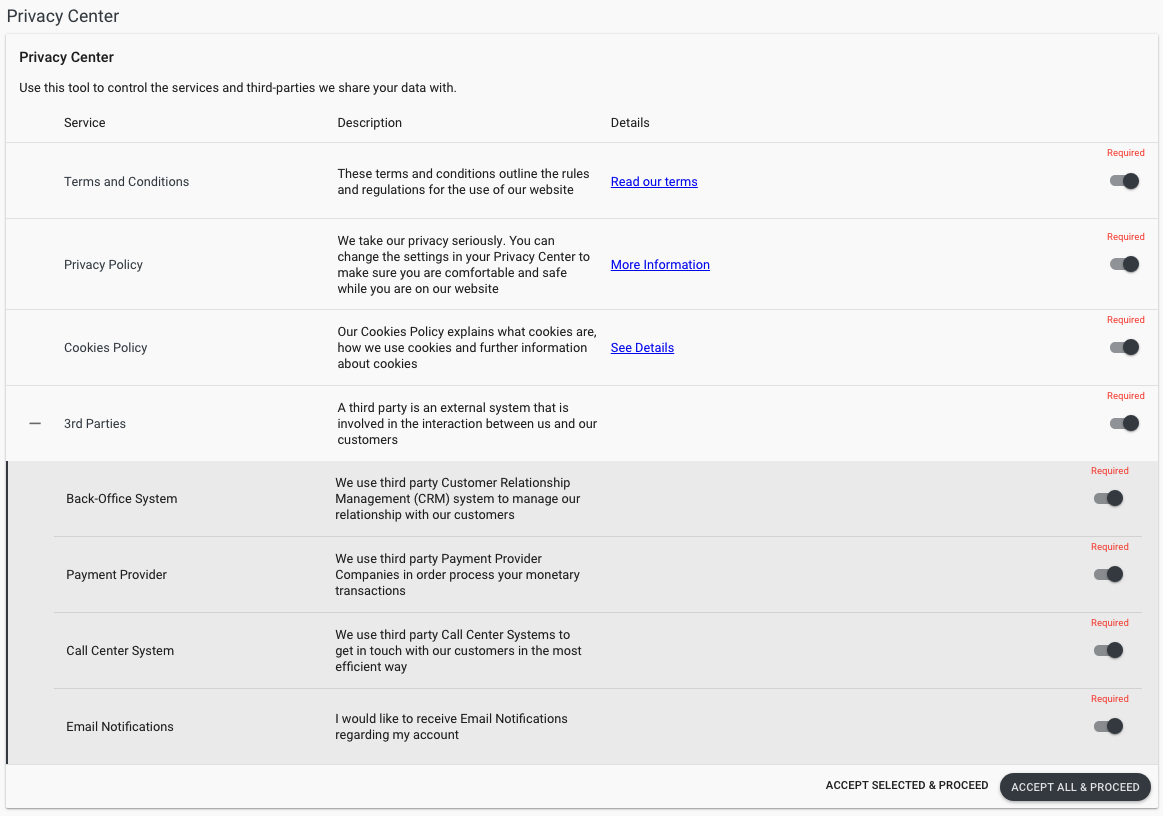Click the 'Use this tool to control' intro text

(237, 88)
